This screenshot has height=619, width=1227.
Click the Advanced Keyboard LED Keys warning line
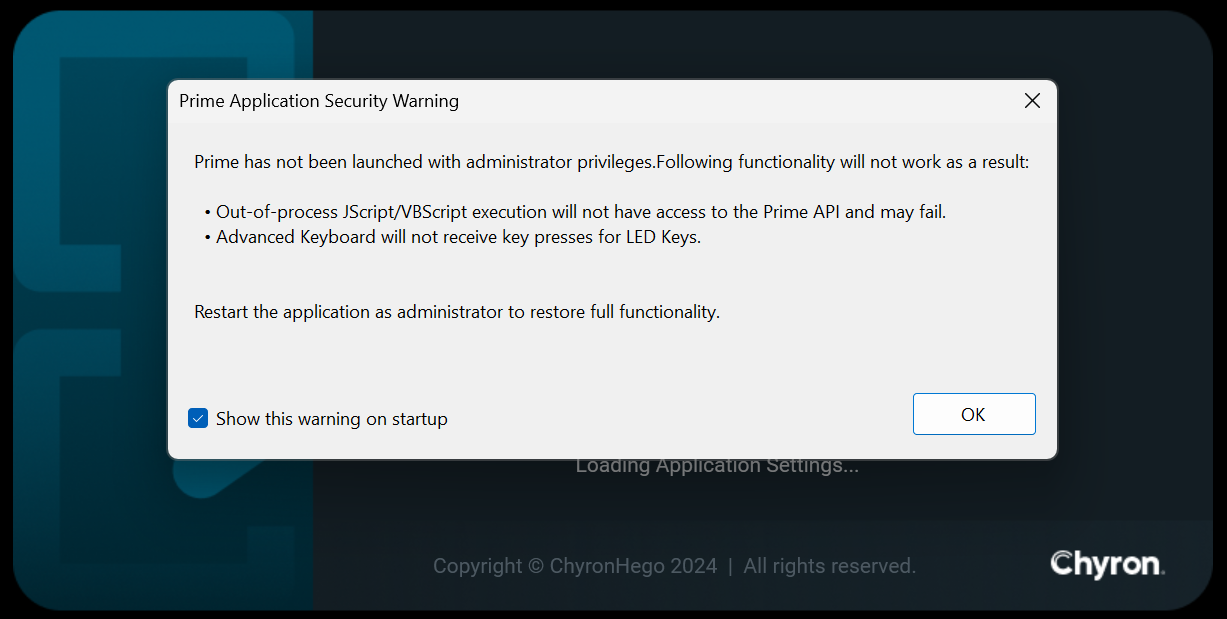click(458, 237)
